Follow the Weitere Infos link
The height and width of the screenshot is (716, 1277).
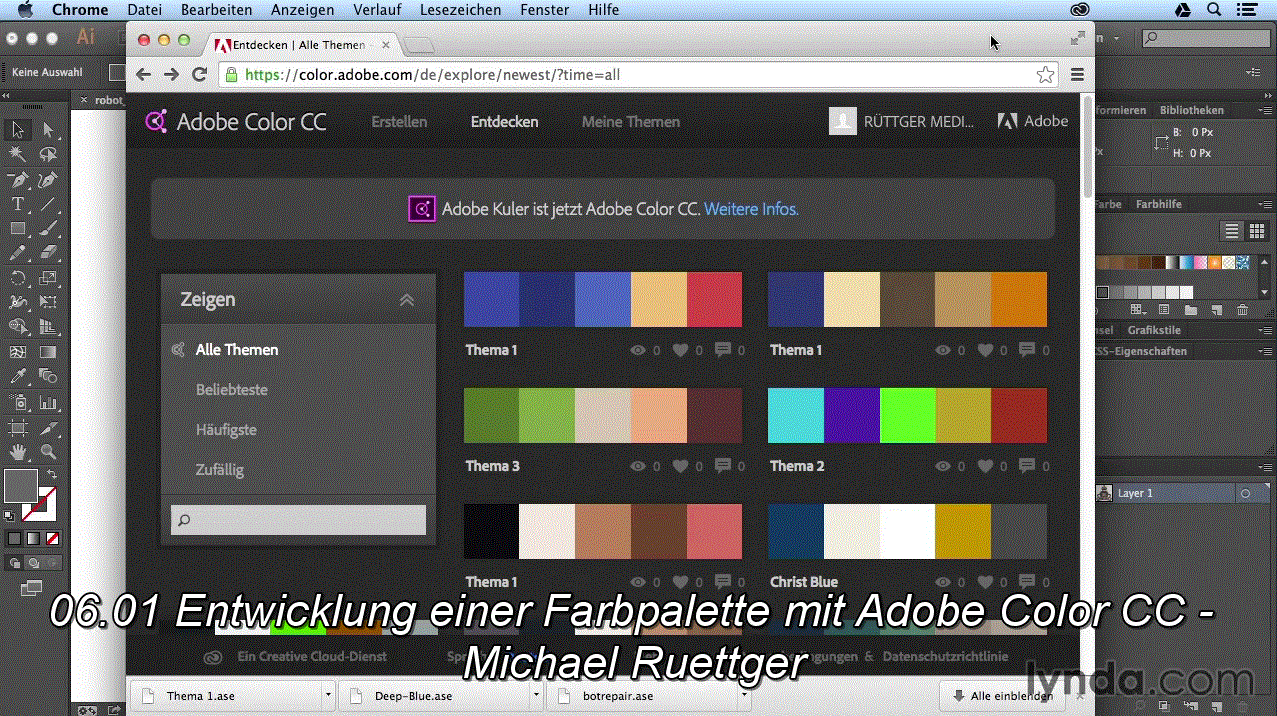point(751,209)
